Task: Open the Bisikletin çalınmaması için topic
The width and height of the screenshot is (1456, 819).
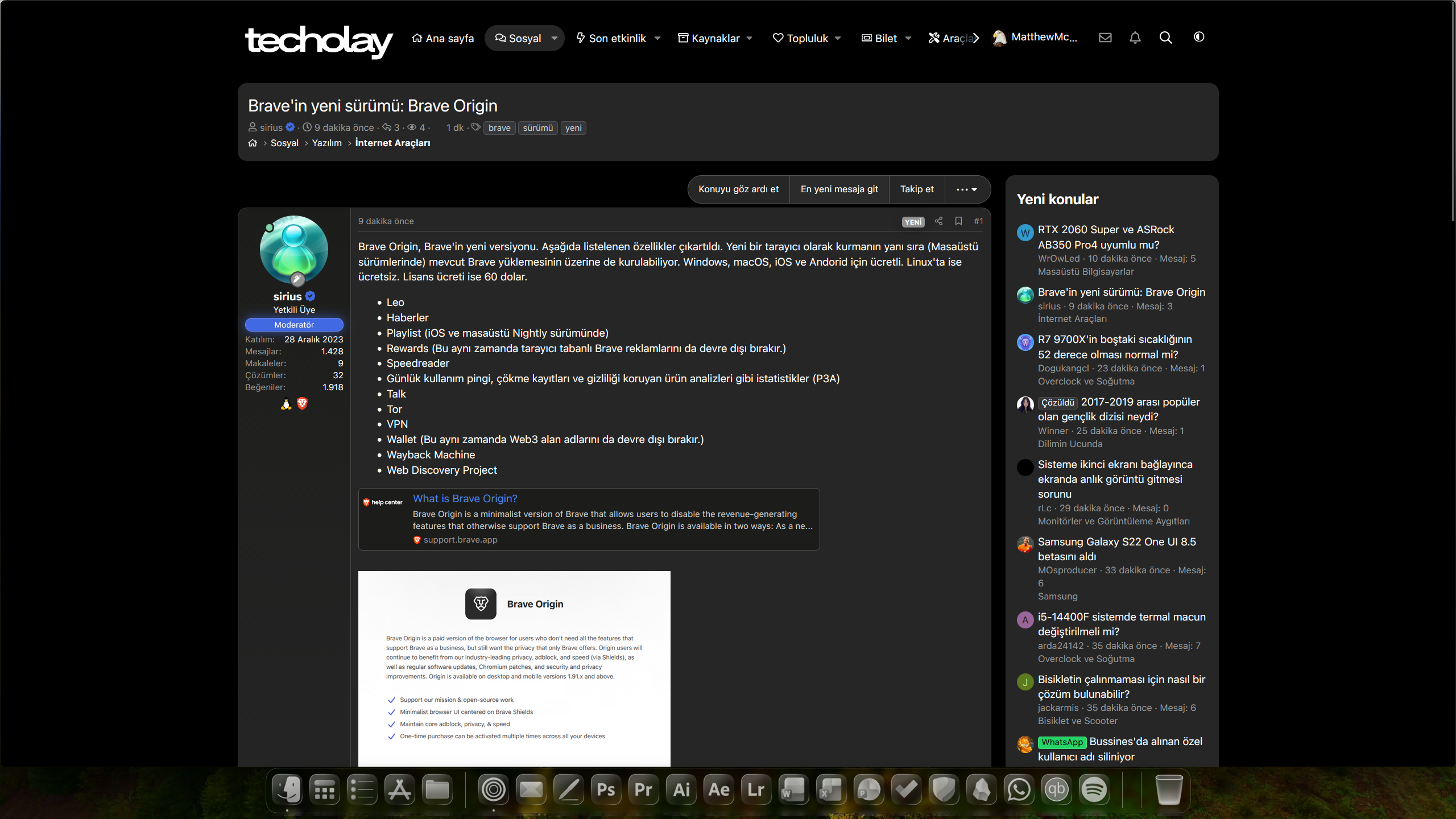Action: (x=1122, y=686)
